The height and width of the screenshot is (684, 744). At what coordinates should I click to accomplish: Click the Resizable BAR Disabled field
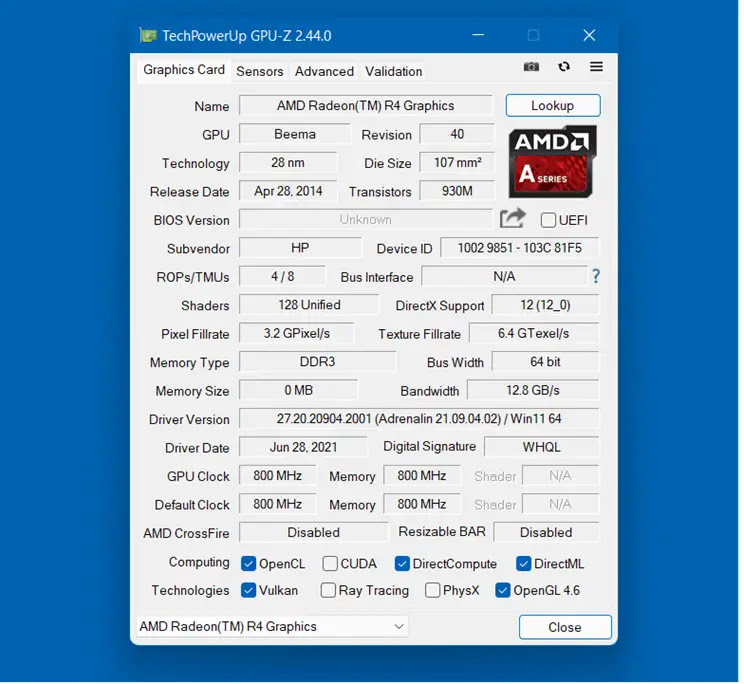point(546,533)
